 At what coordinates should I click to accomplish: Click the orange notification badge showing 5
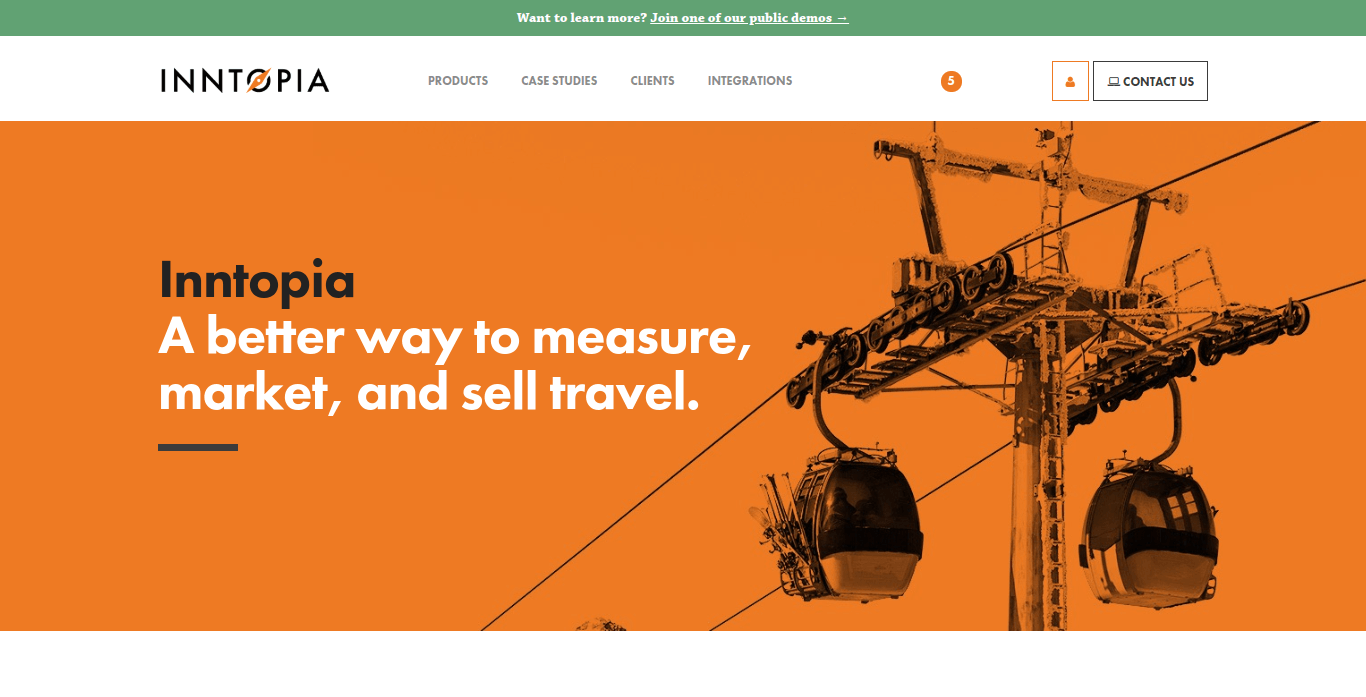(x=951, y=81)
